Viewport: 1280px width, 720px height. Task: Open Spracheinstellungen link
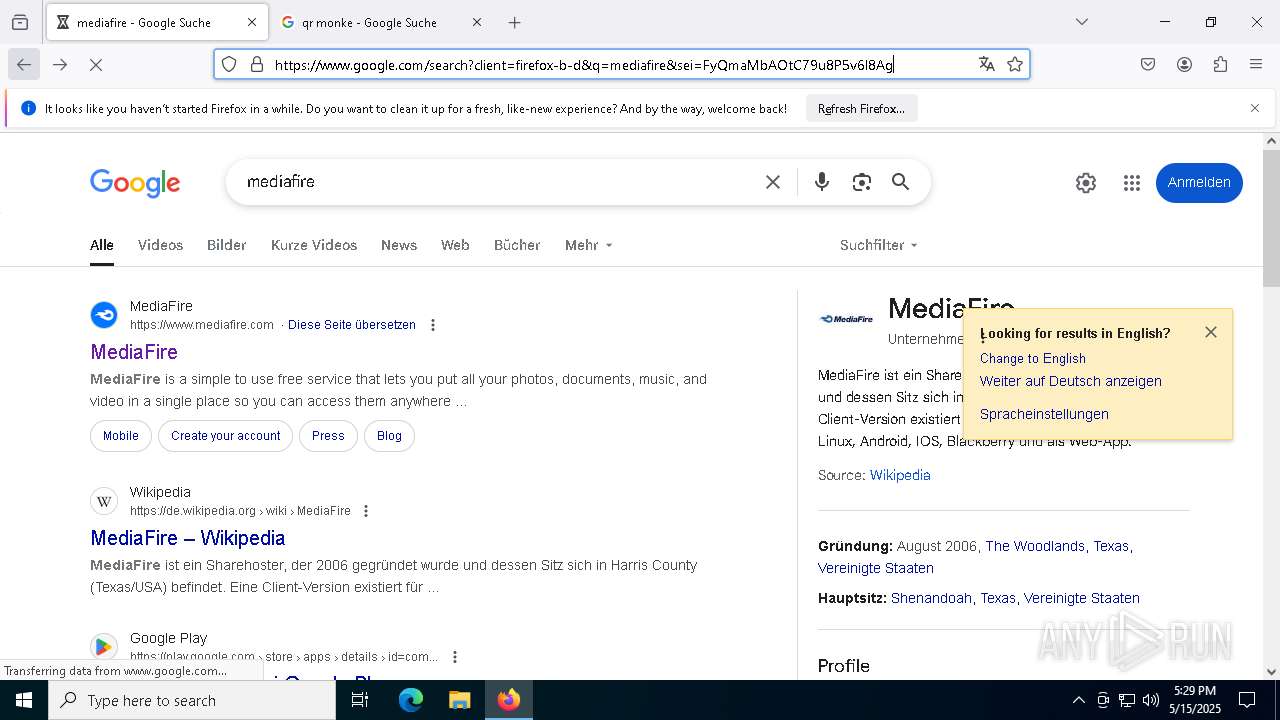click(1044, 414)
